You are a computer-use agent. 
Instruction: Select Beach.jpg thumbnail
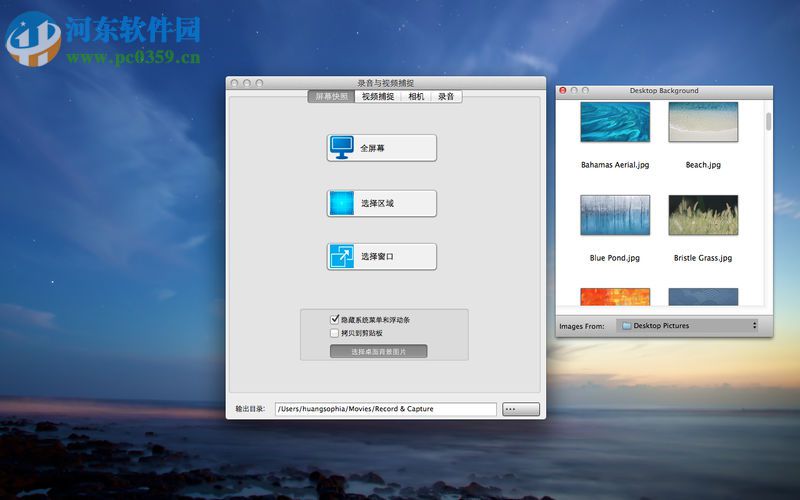[703, 122]
